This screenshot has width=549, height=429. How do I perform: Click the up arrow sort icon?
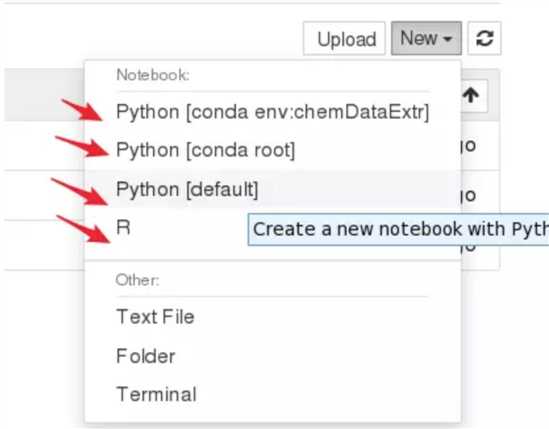click(471, 95)
